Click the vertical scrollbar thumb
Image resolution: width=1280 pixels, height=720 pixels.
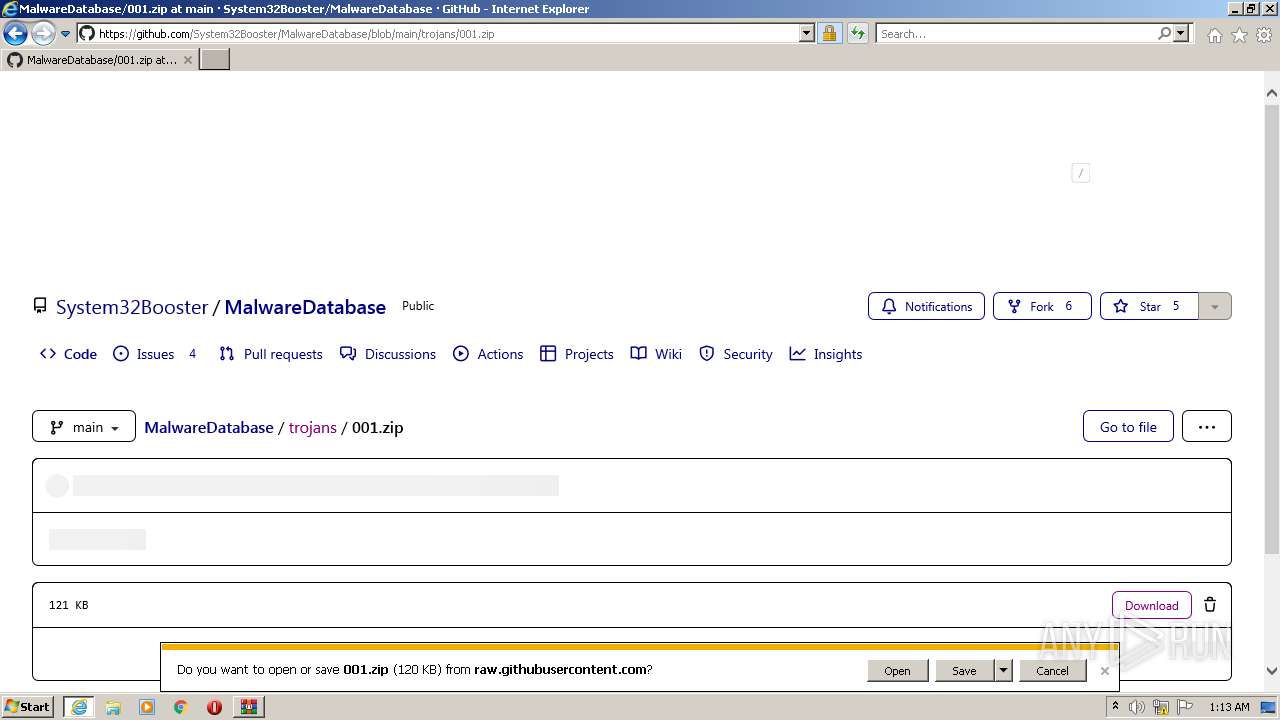tap(1272, 328)
